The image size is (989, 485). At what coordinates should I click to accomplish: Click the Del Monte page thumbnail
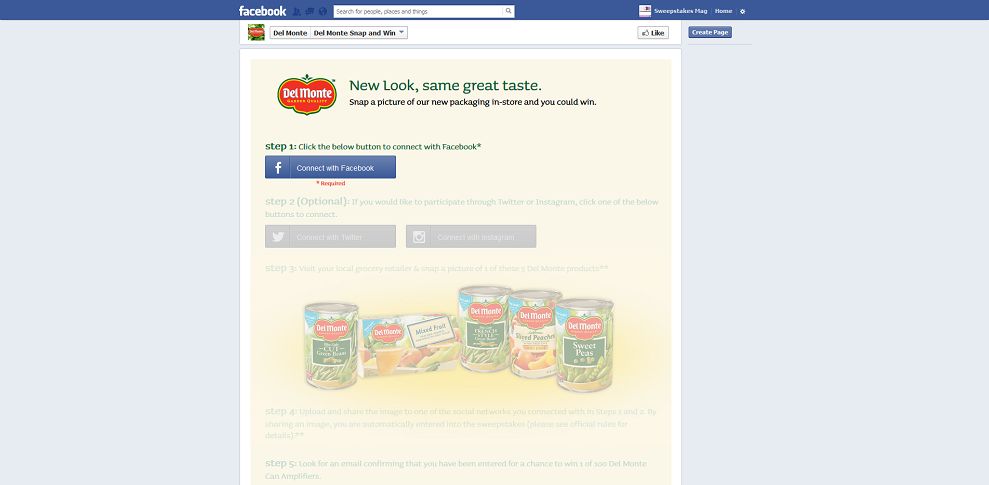[256, 32]
